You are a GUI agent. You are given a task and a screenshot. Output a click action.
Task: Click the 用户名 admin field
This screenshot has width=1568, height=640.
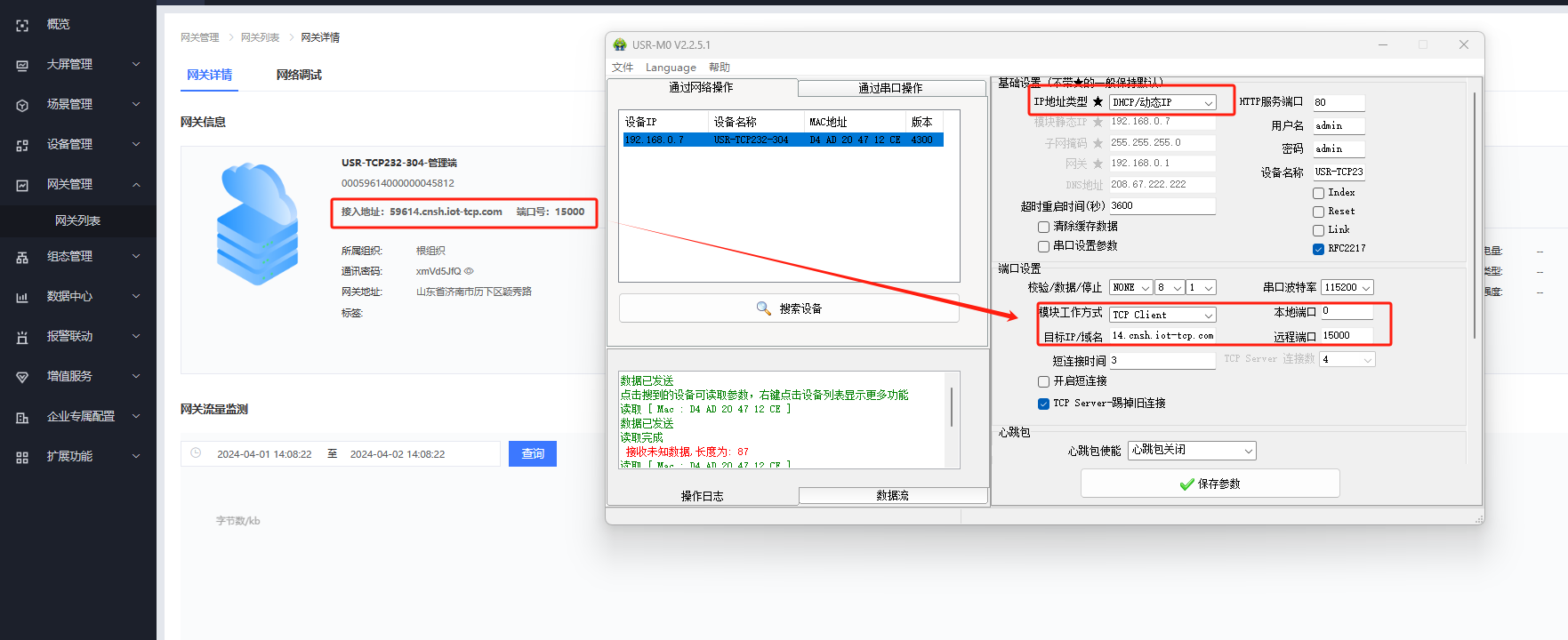click(1339, 126)
